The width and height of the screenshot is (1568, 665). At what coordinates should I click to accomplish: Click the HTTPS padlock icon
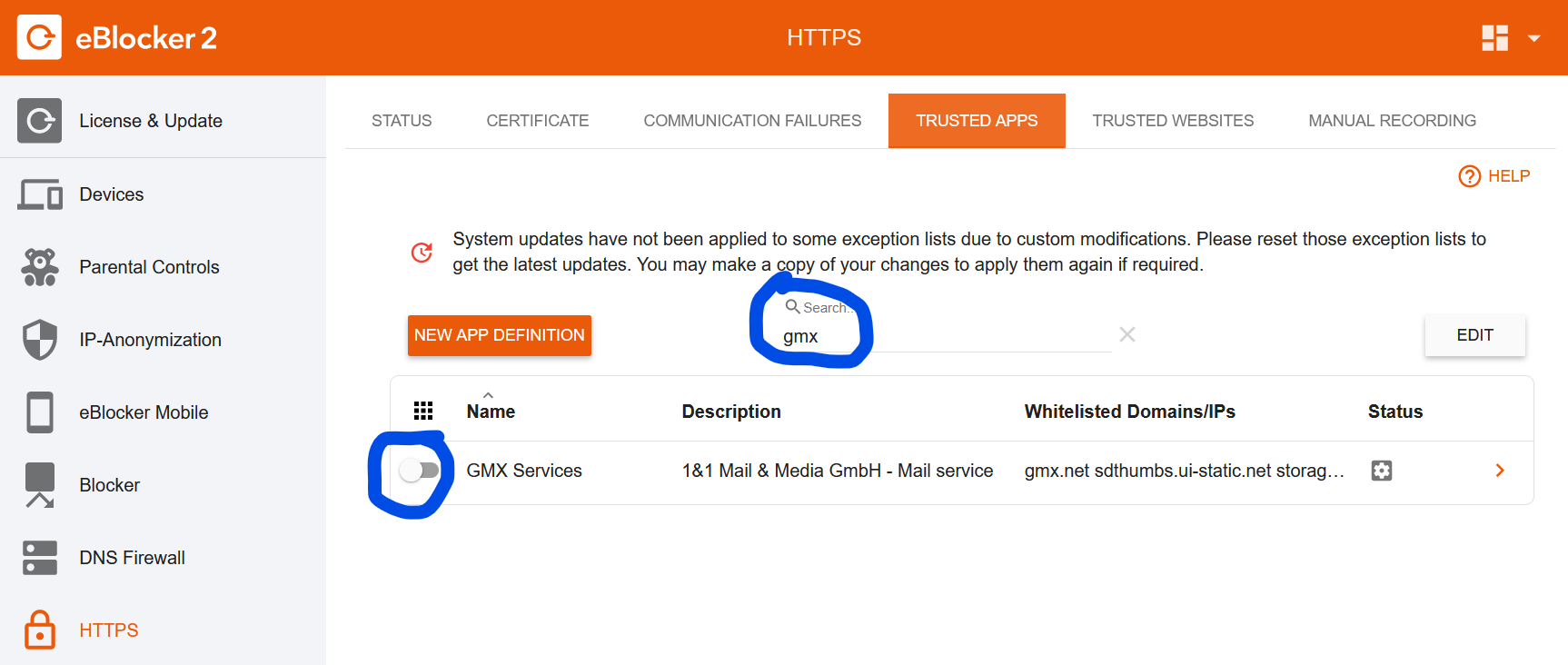click(40, 630)
